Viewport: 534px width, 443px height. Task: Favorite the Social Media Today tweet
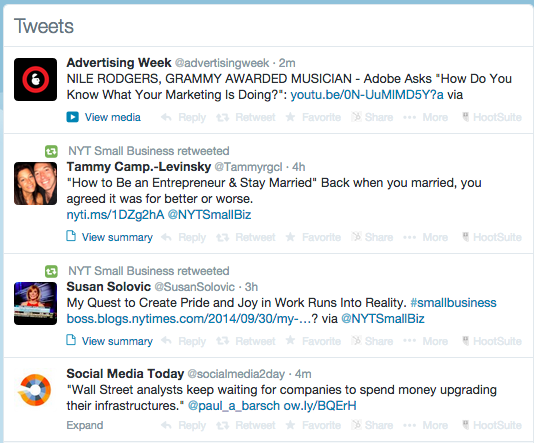[313, 425]
